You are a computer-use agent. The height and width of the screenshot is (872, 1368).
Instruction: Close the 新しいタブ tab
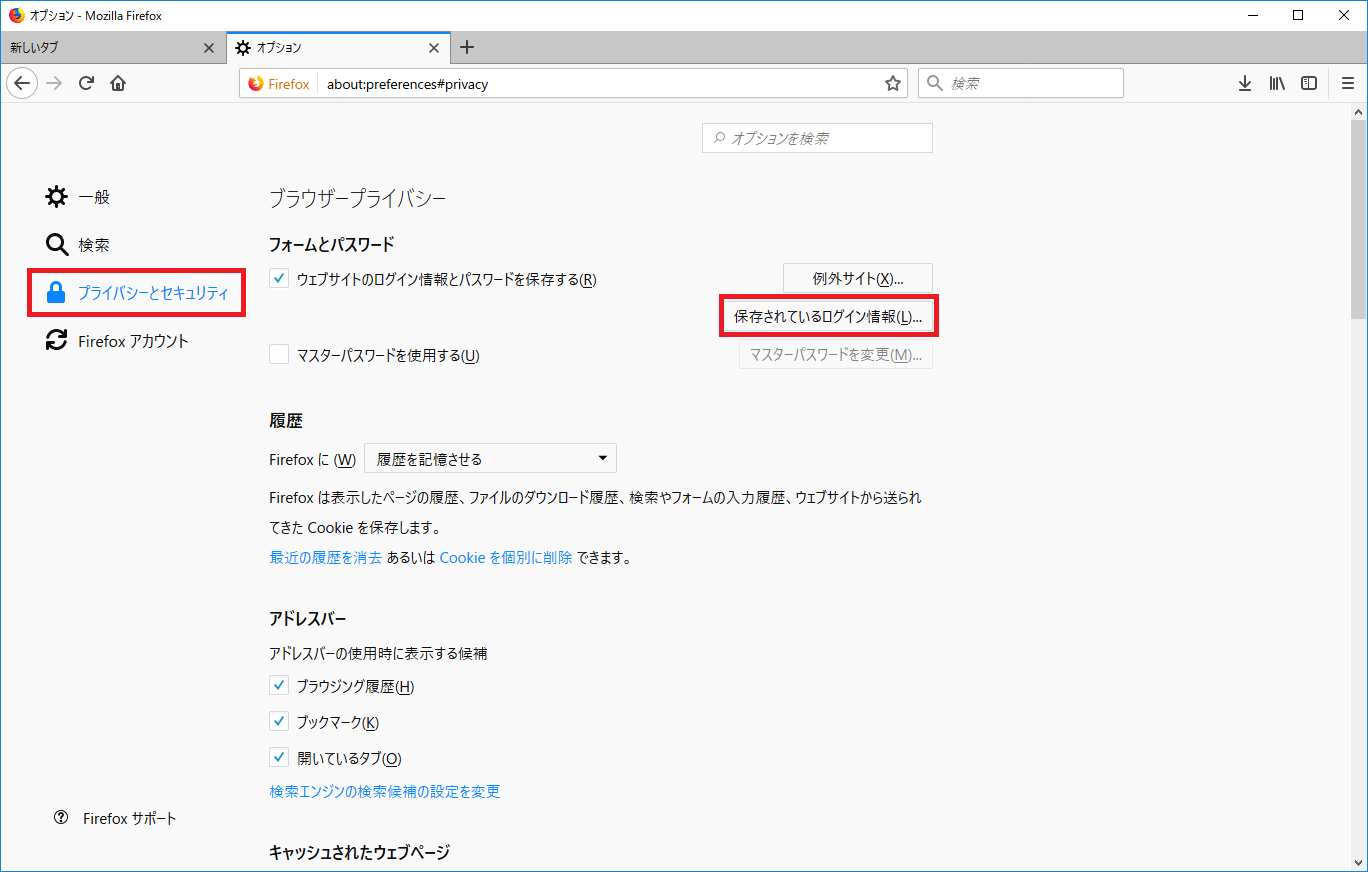(x=208, y=47)
